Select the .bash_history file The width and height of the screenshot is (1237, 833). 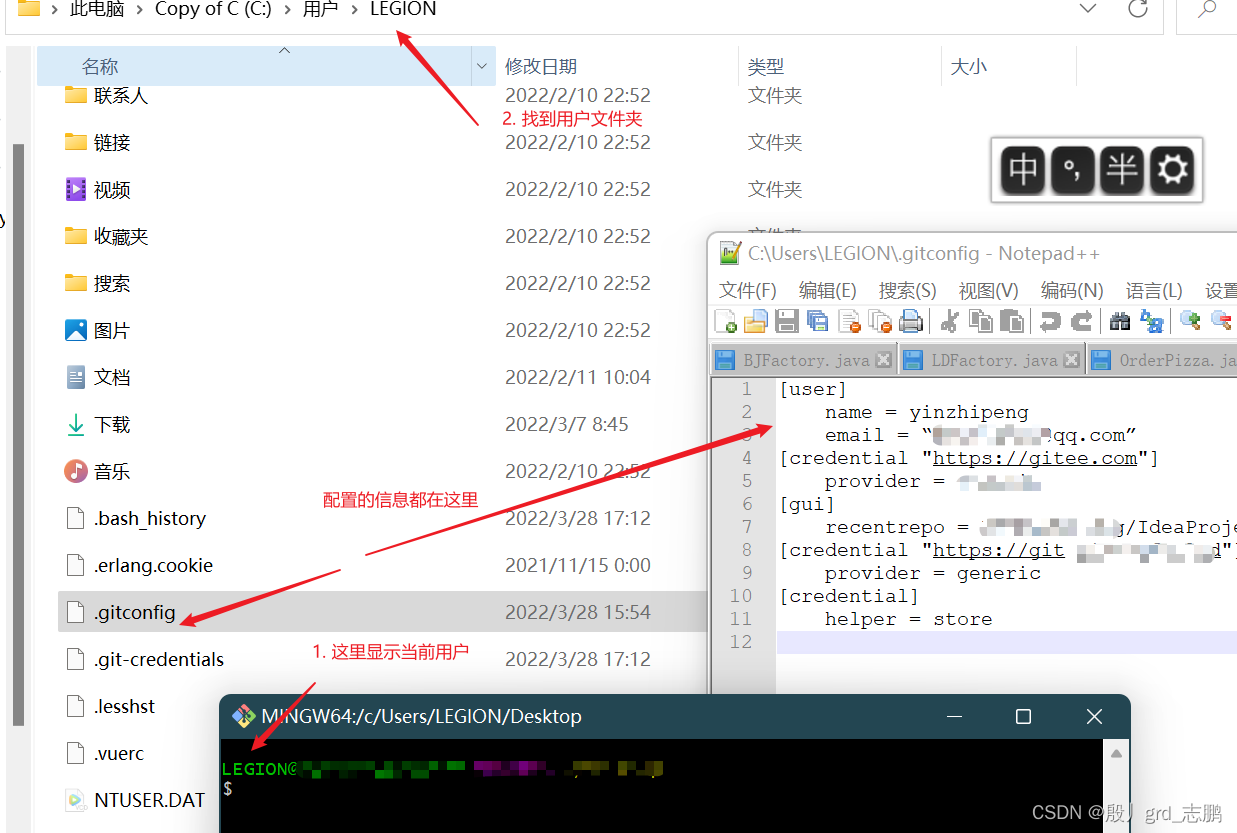click(150, 518)
